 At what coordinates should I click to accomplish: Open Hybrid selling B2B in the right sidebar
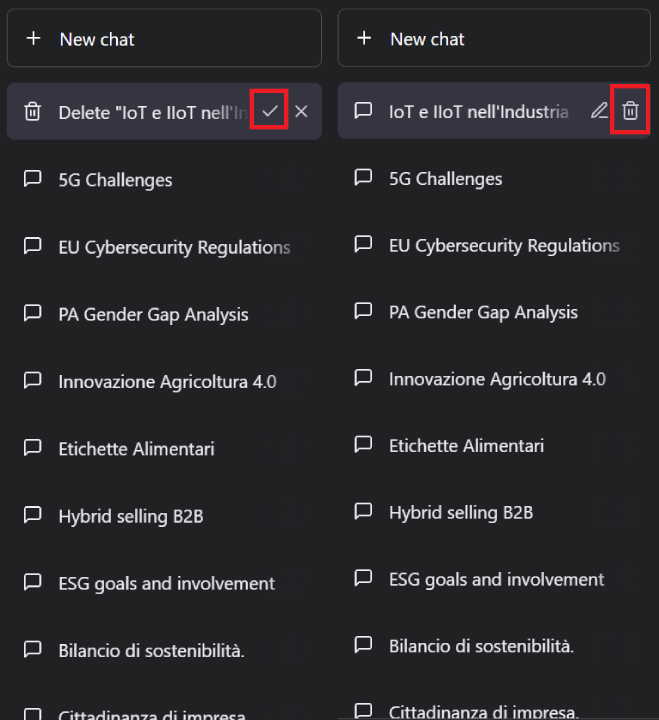point(461,512)
